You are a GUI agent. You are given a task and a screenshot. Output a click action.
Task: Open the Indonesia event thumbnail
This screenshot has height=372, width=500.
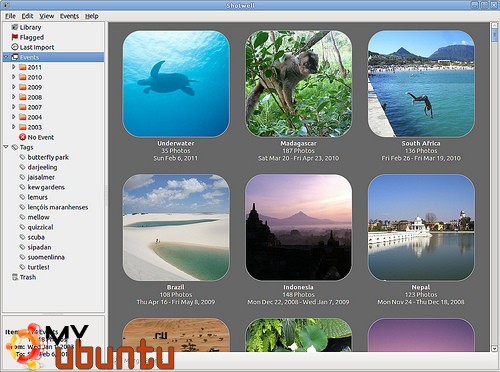pyautogui.click(x=298, y=227)
